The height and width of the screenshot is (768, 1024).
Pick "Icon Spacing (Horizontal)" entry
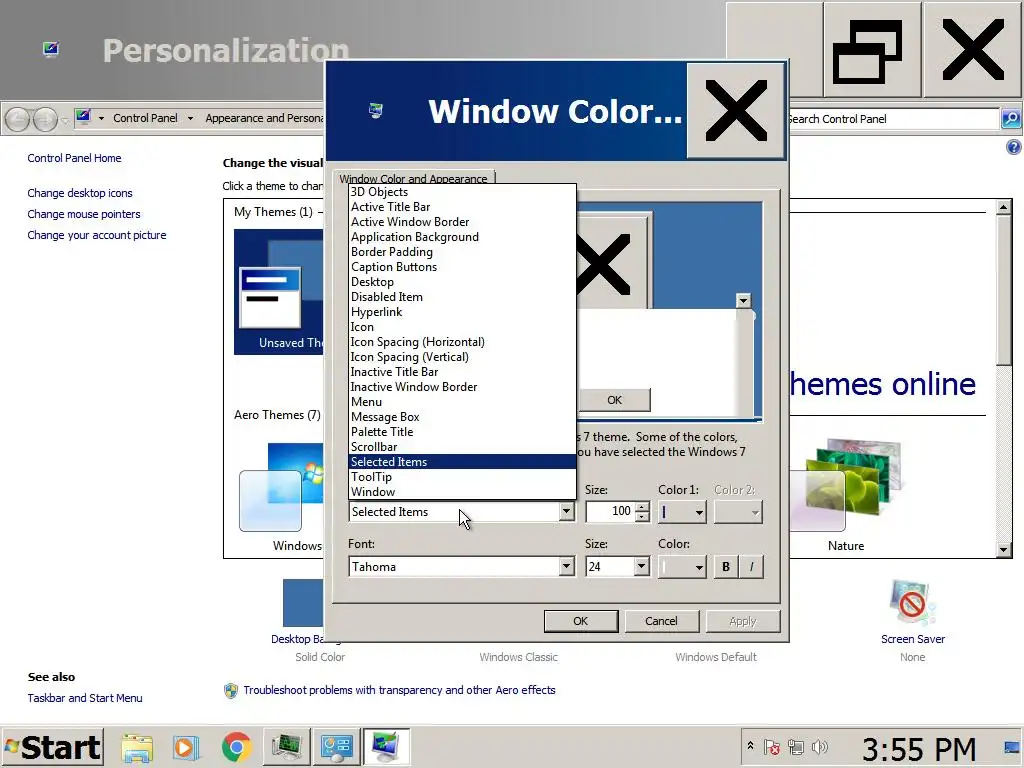click(x=462, y=342)
